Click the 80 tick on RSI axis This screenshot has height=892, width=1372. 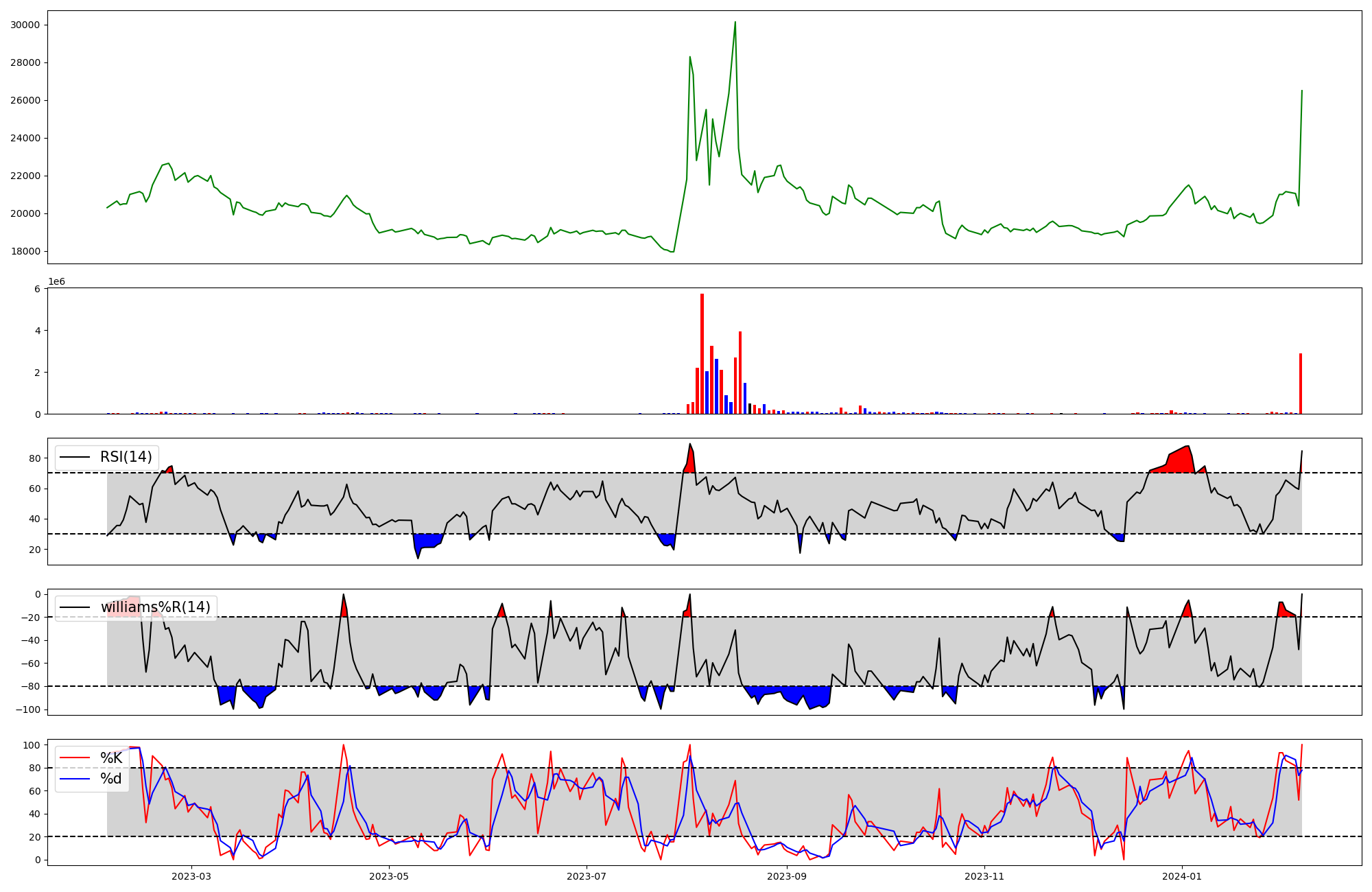click(34, 458)
